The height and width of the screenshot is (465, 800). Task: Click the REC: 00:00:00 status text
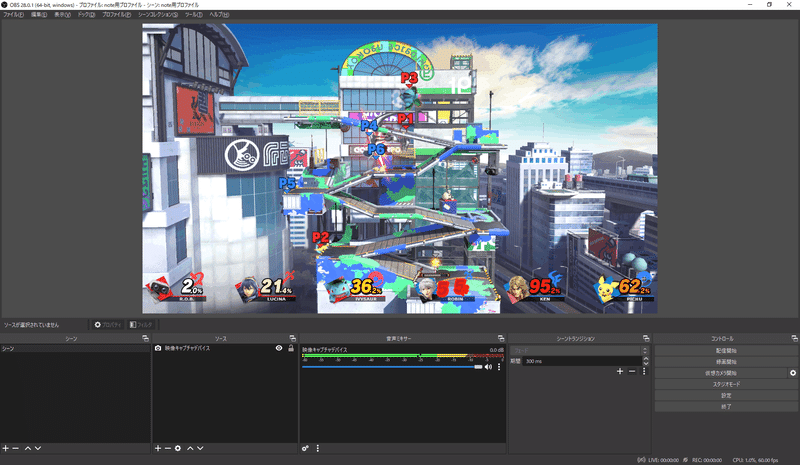(x=707, y=460)
